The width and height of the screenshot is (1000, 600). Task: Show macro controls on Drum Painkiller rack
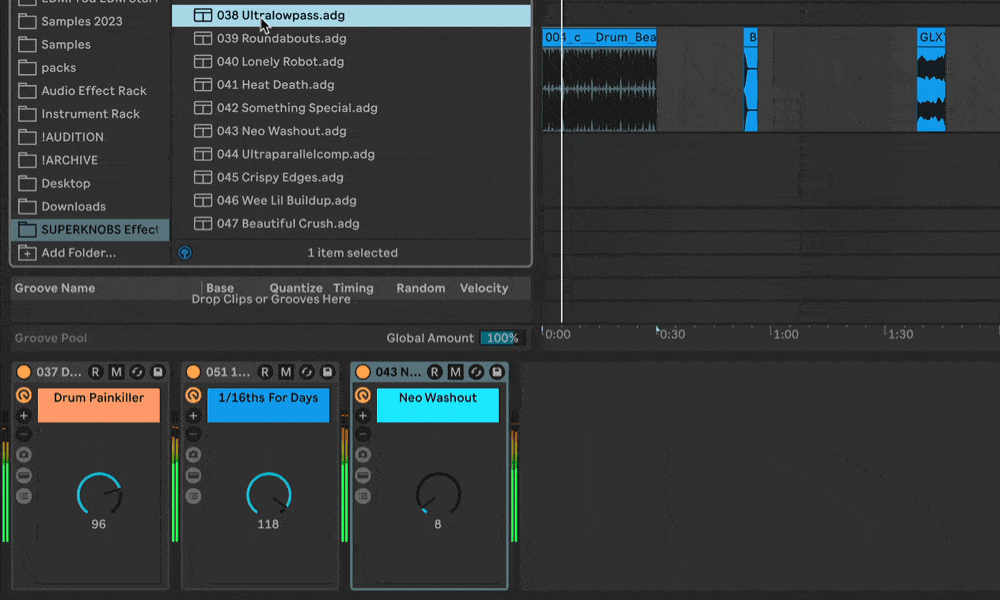pyautogui.click(x=24, y=396)
